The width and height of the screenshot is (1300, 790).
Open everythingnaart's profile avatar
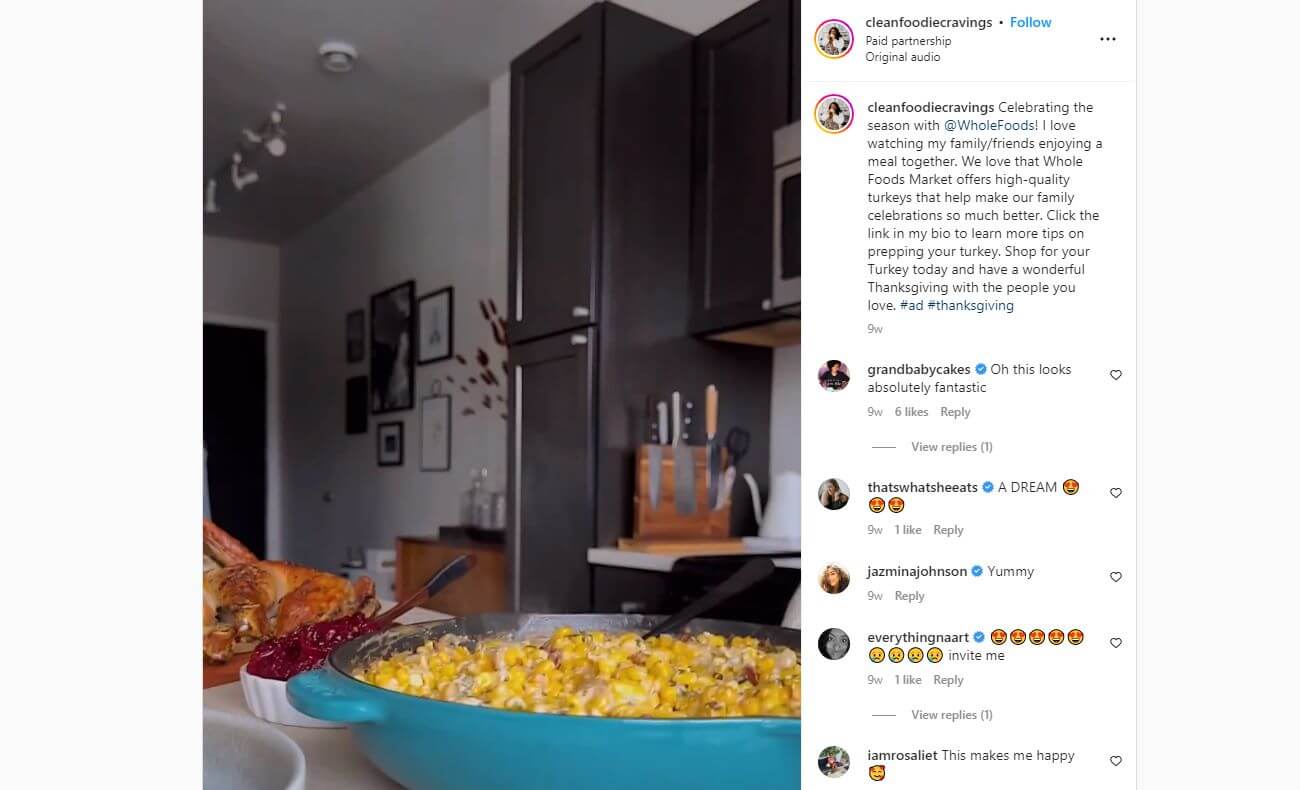pos(834,644)
